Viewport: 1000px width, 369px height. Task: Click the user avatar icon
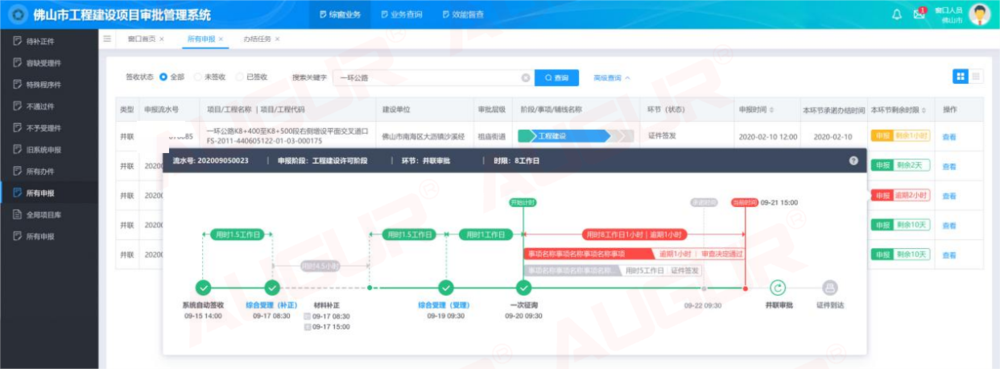(980, 15)
